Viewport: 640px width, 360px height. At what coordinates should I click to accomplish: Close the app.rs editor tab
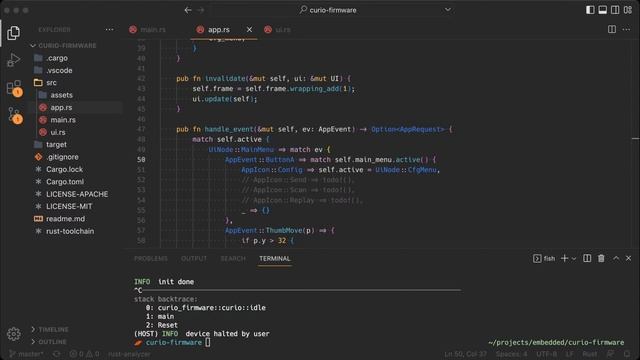(249, 29)
